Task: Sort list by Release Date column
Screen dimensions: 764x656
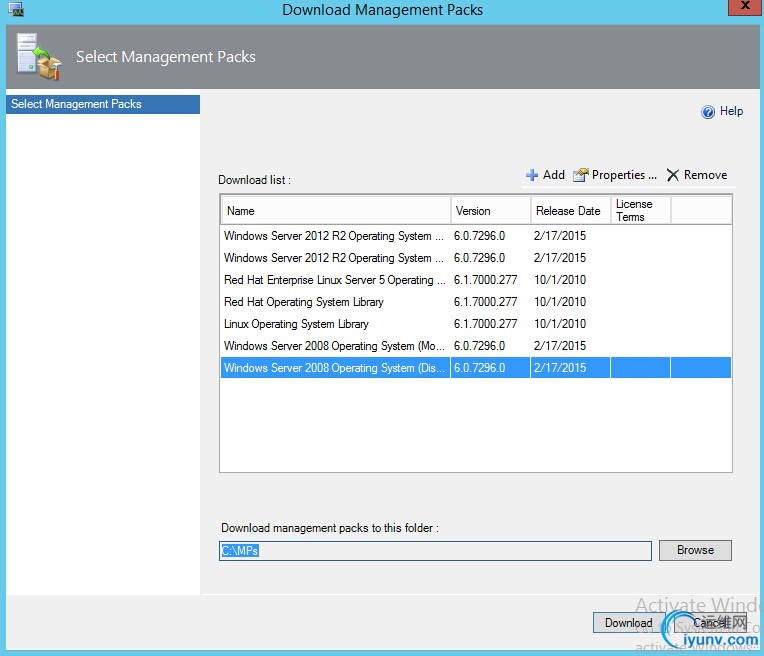Action: click(x=569, y=211)
